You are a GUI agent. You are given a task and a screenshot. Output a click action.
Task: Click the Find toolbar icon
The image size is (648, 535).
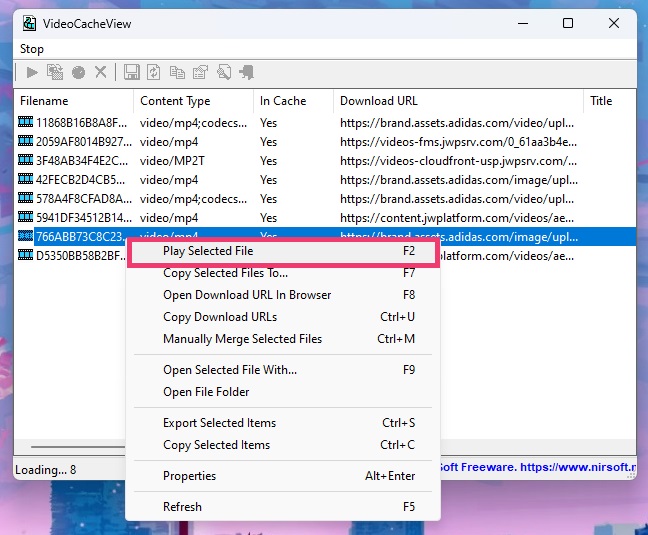224,72
